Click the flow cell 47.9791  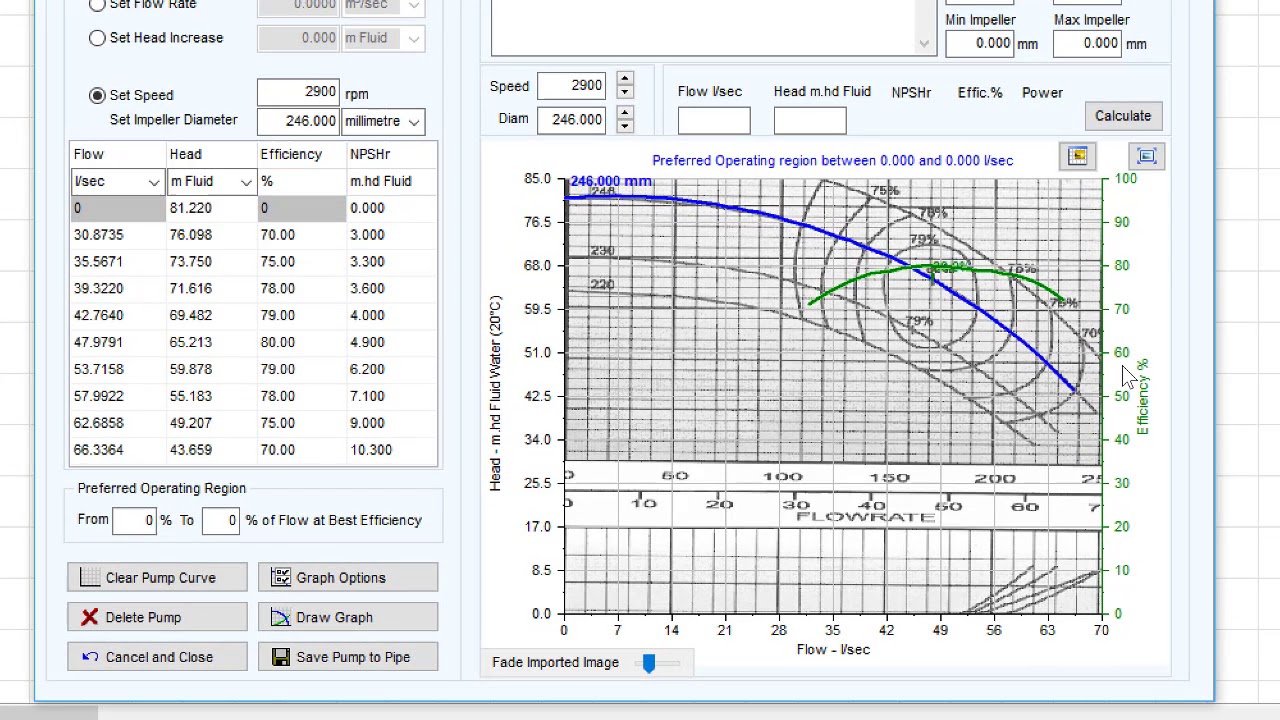(117, 342)
